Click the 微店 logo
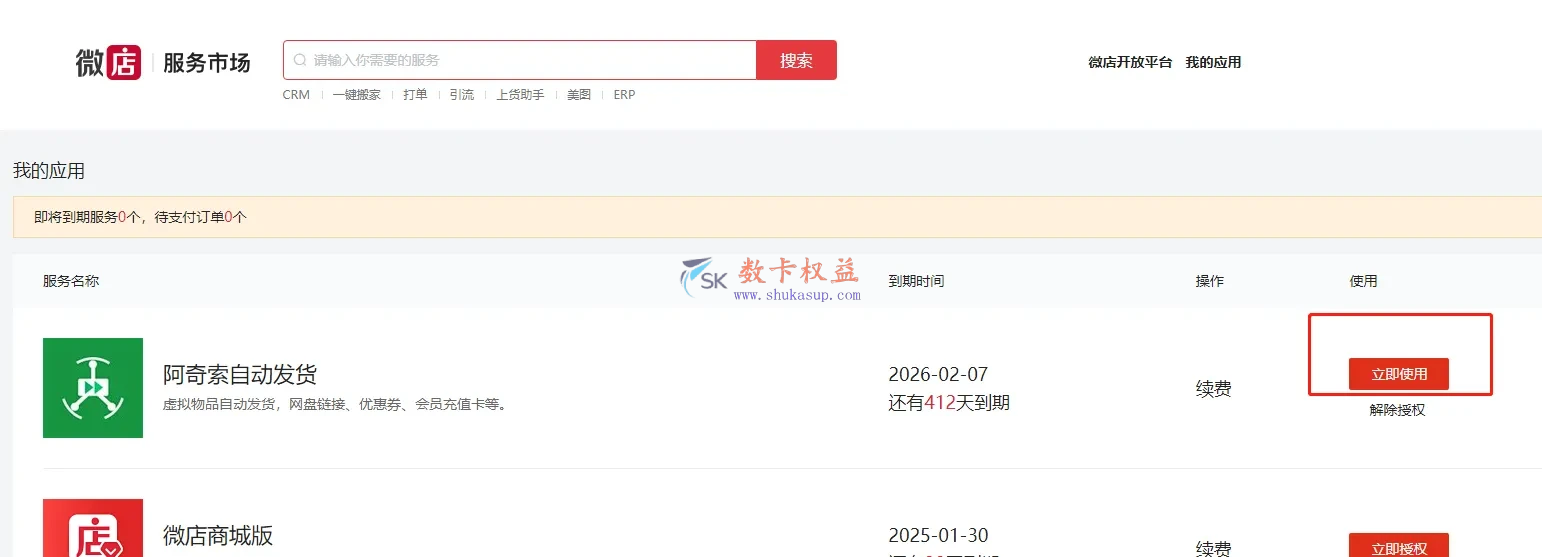Viewport: 1542px width, 557px height. [x=108, y=62]
